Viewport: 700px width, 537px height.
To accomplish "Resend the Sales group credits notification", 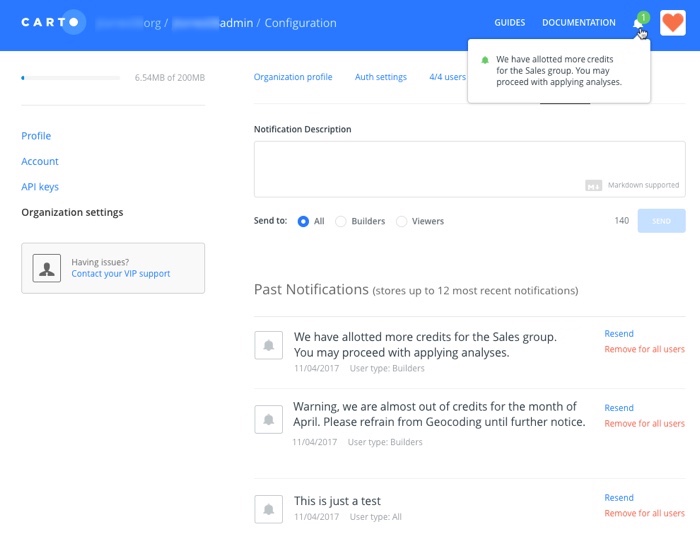I will [x=619, y=333].
